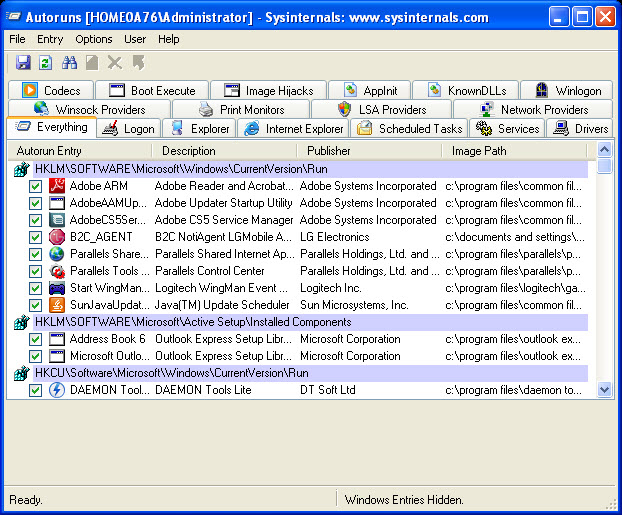Open the Internet Explorer tab
Image resolution: width=622 pixels, height=515 pixels.
click(293, 129)
